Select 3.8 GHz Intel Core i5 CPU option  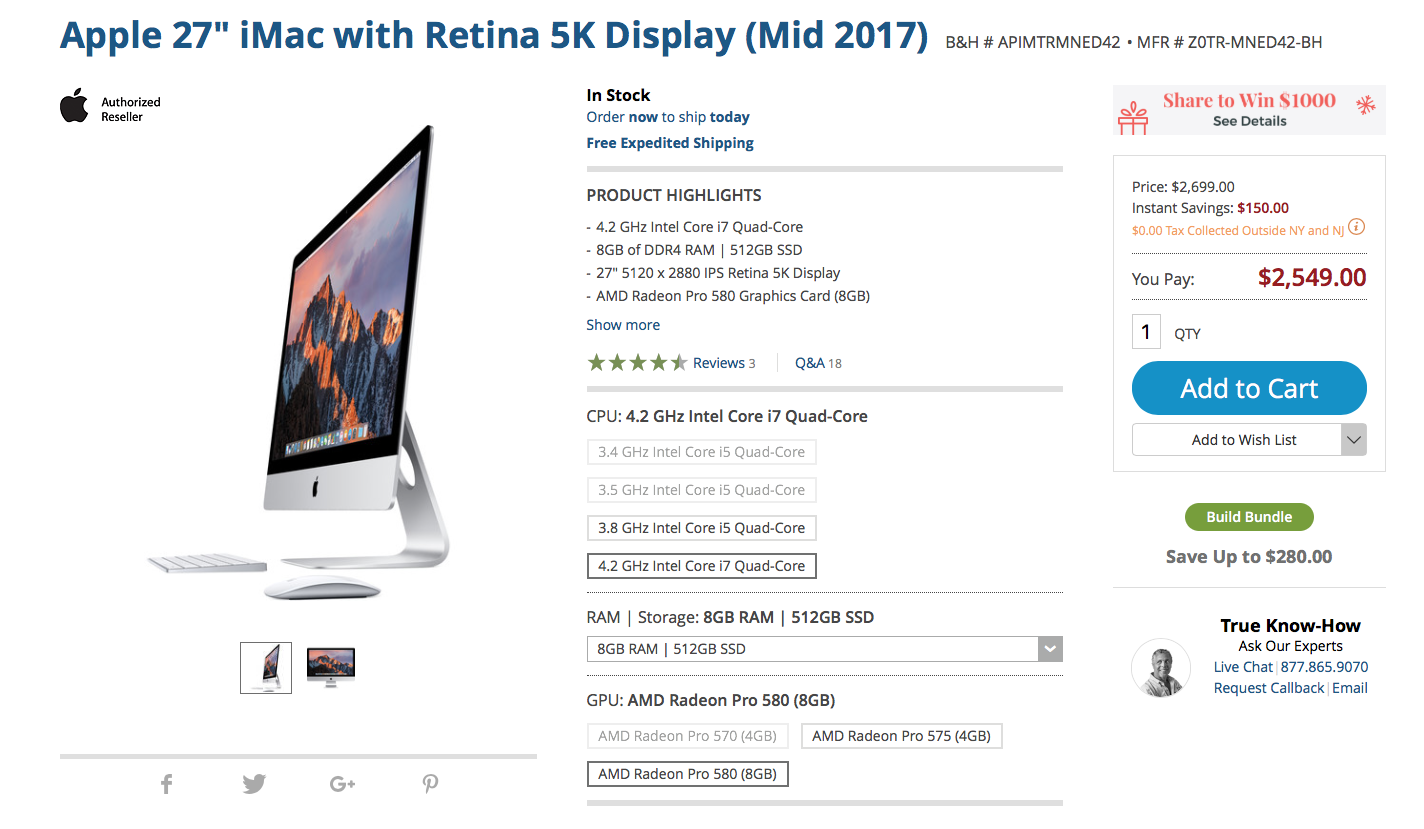702,528
